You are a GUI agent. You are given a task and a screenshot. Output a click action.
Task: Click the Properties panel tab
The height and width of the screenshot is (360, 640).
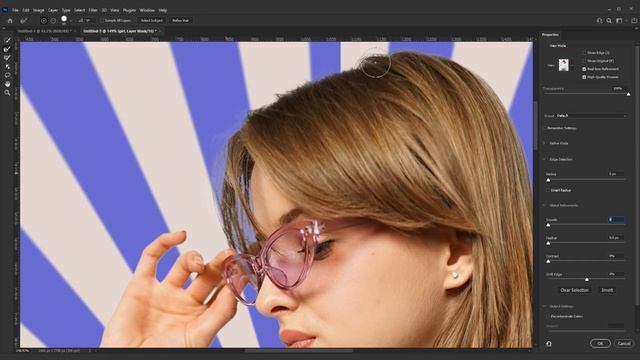(x=550, y=35)
